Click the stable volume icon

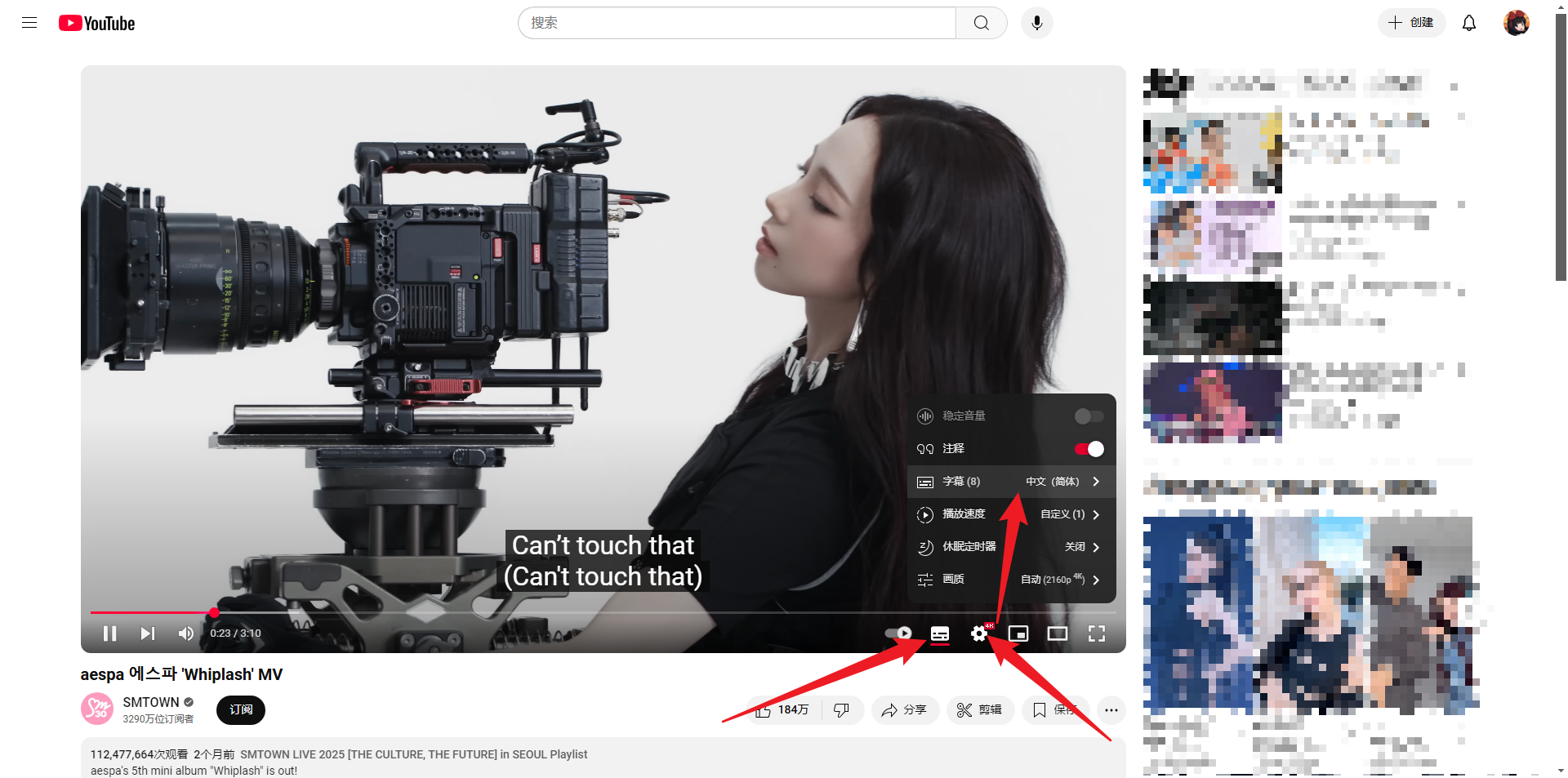pos(924,416)
